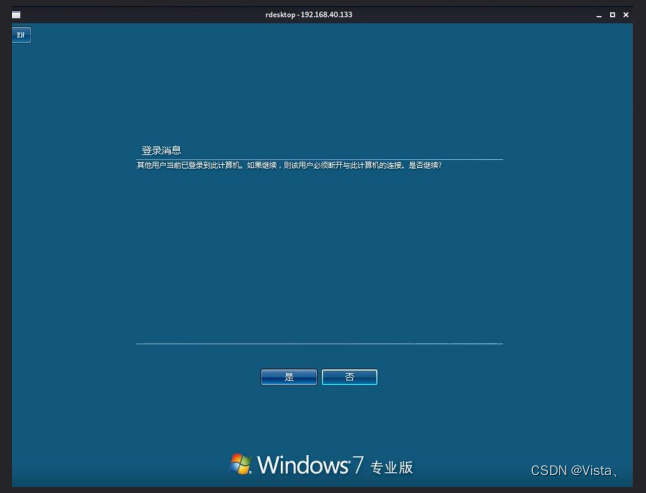
Task: Maximize the rdesktop window
Action: pos(612,15)
